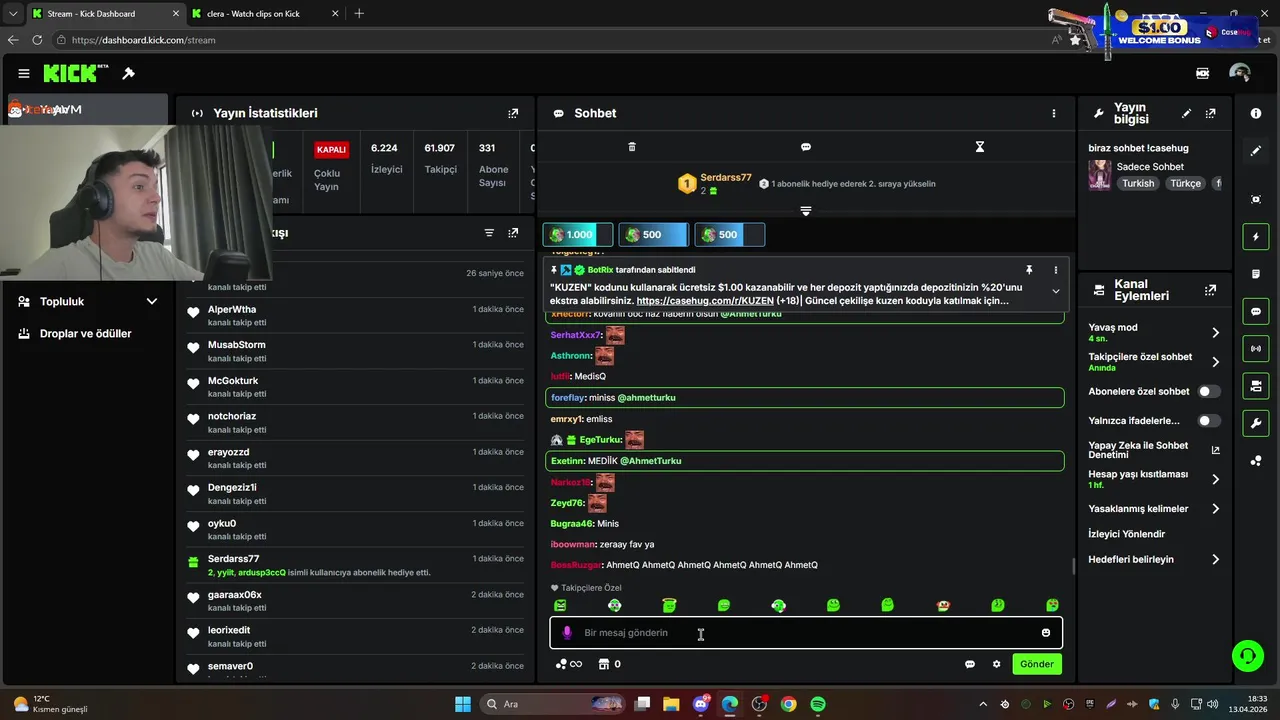The height and width of the screenshot is (720, 1280).
Task: Click the green headset support button
Action: tap(1247, 656)
